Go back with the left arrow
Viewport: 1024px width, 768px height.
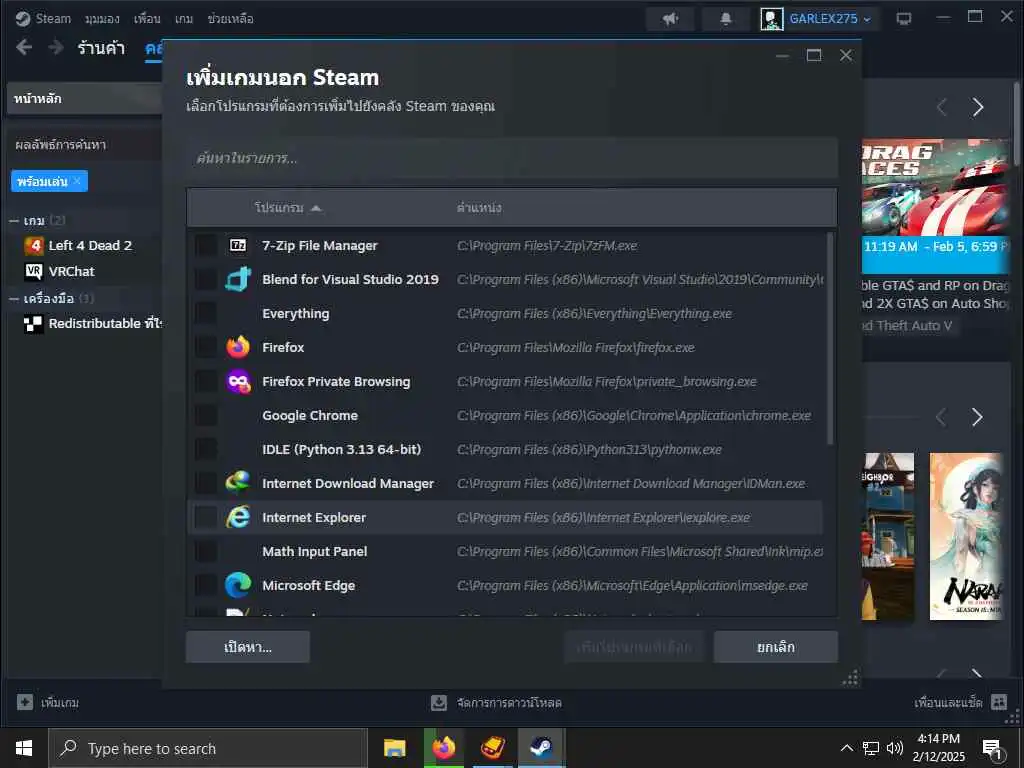point(24,47)
